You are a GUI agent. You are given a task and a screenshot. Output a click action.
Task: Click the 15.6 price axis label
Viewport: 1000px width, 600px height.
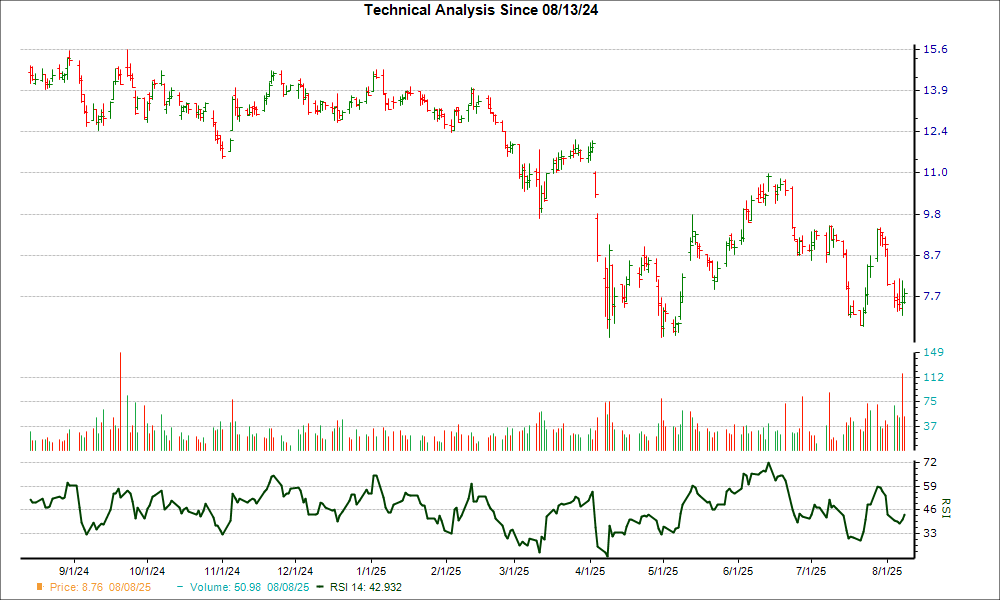click(935, 49)
